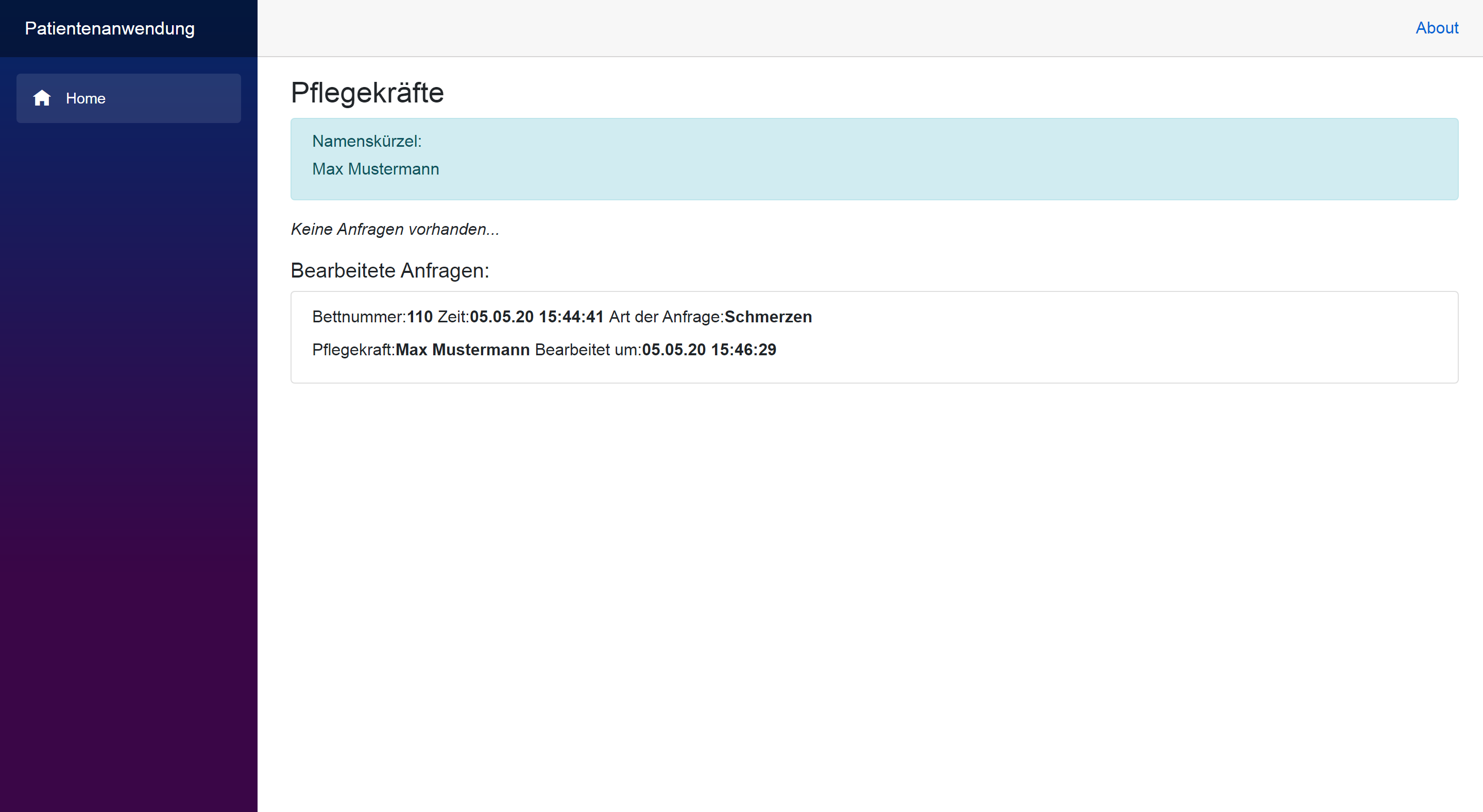1483x812 pixels.
Task: Click Pflegekraft name Max Mustermann in request card
Action: pos(462,349)
